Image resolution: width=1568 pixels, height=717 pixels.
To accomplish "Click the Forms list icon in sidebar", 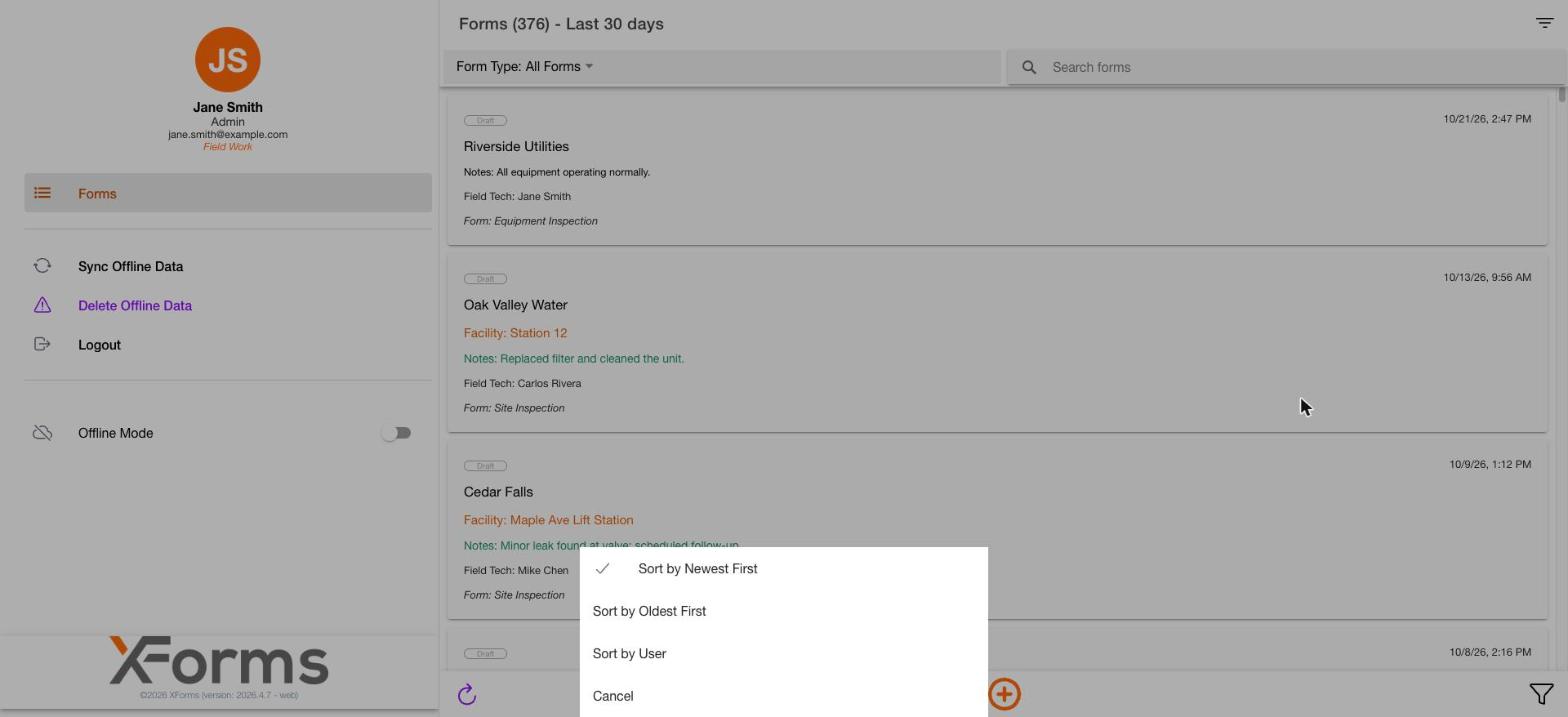I will pyautogui.click(x=42, y=193).
